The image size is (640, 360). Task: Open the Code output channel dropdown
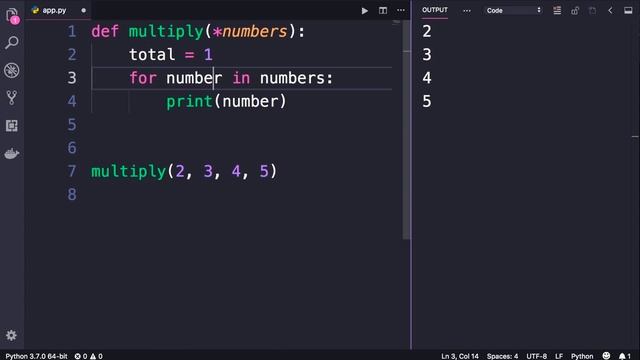pyautogui.click(x=513, y=11)
